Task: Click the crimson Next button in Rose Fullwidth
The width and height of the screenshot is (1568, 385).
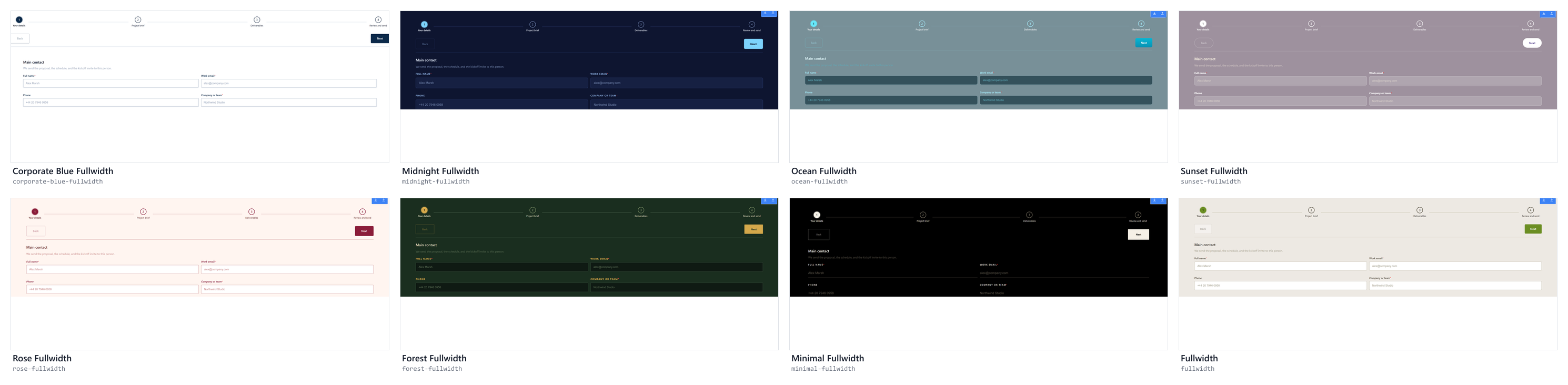Action: click(x=364, y=231)
